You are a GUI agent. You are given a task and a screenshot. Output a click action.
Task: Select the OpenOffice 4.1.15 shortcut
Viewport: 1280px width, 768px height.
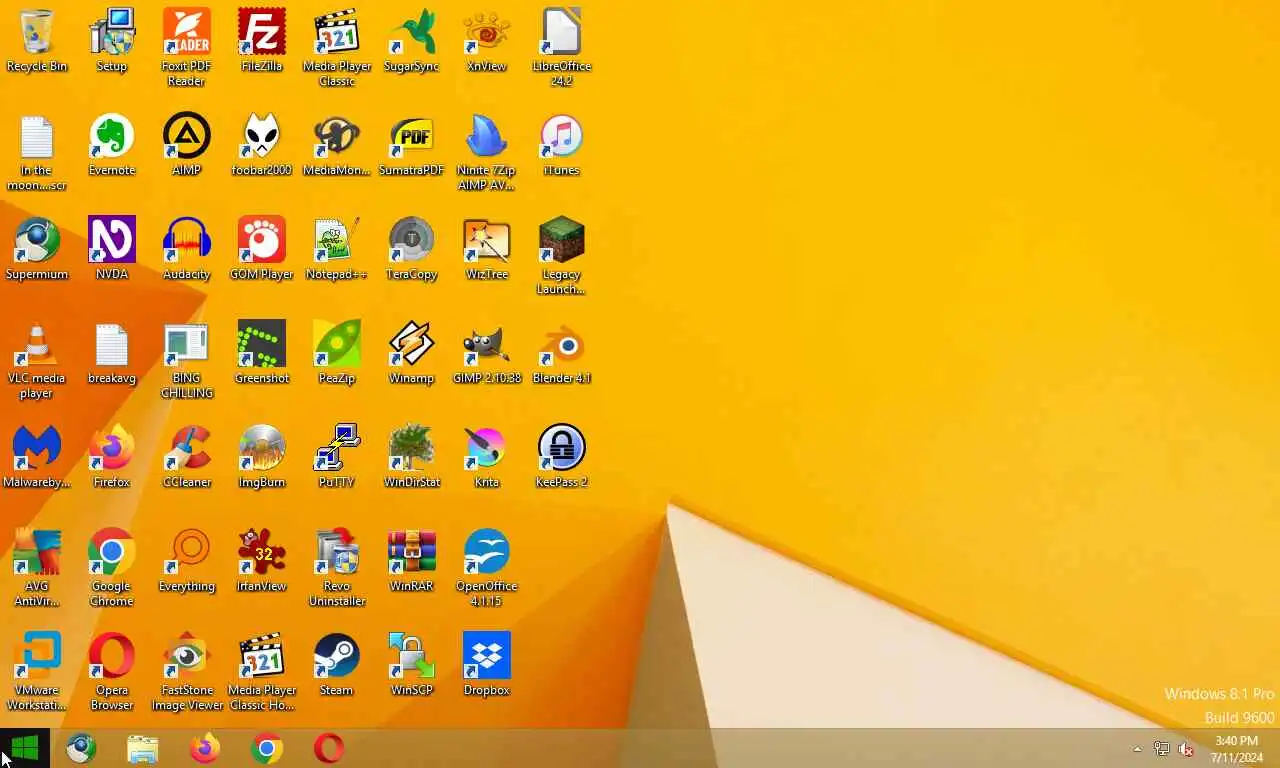[487, 552]
